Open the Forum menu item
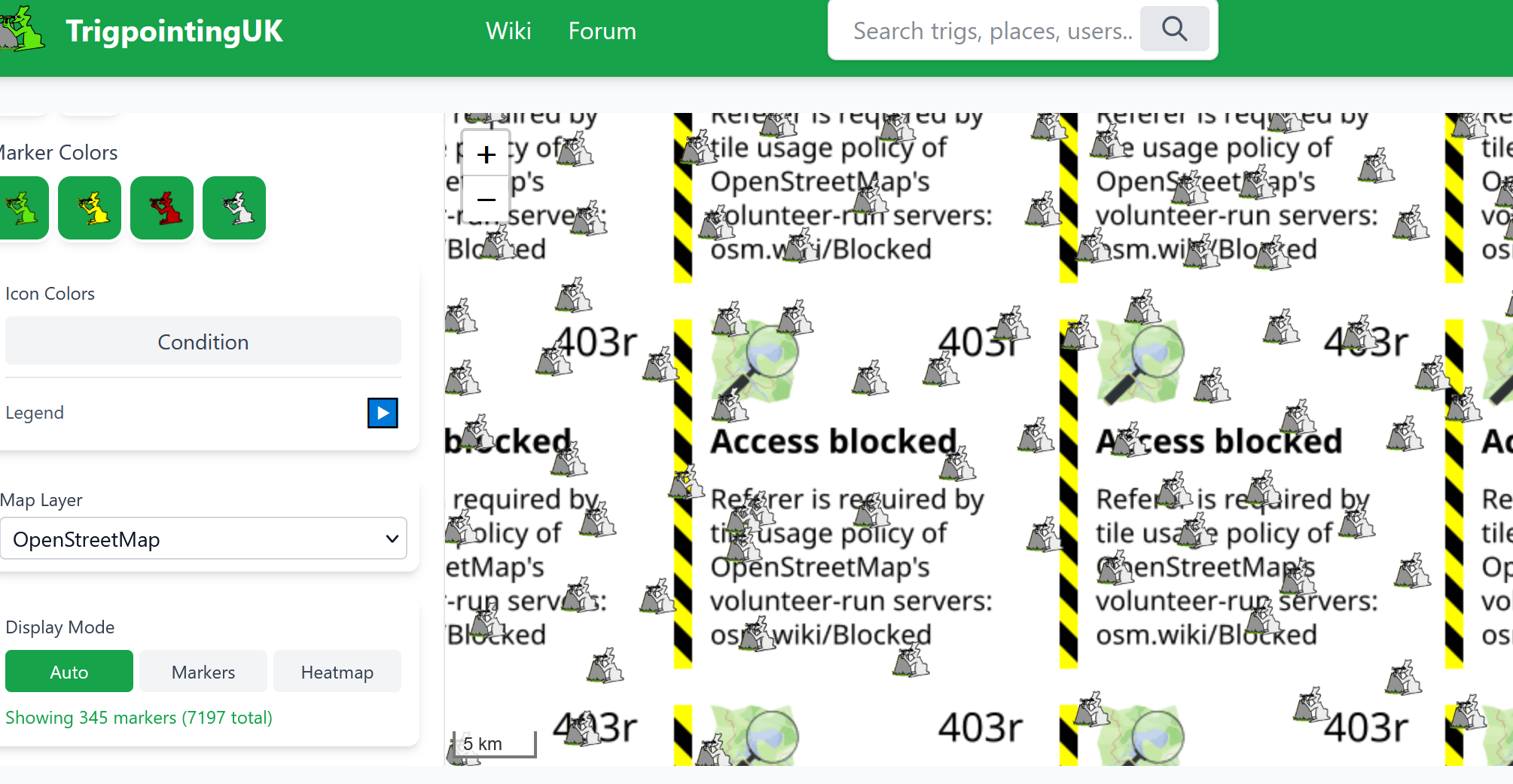 (x=602, y=31)
